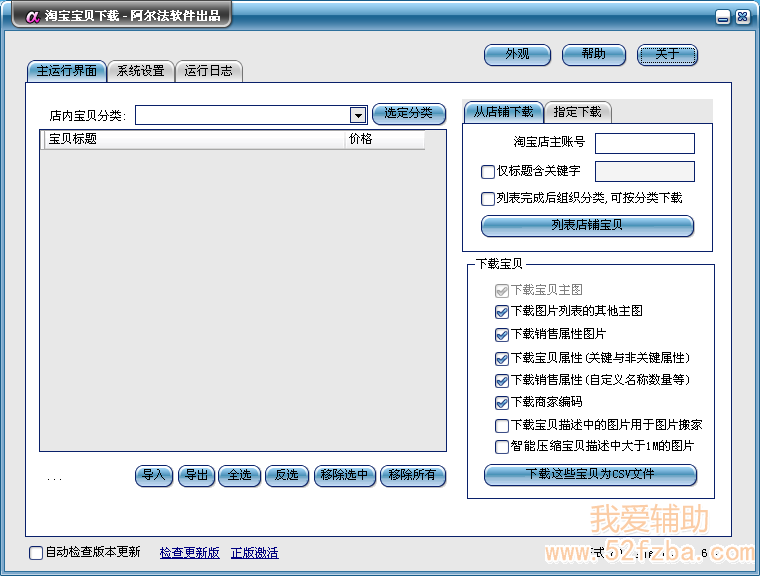Click the 宝贝标题 column header
Screen dimensions: 760x576
tap(194, 139)
